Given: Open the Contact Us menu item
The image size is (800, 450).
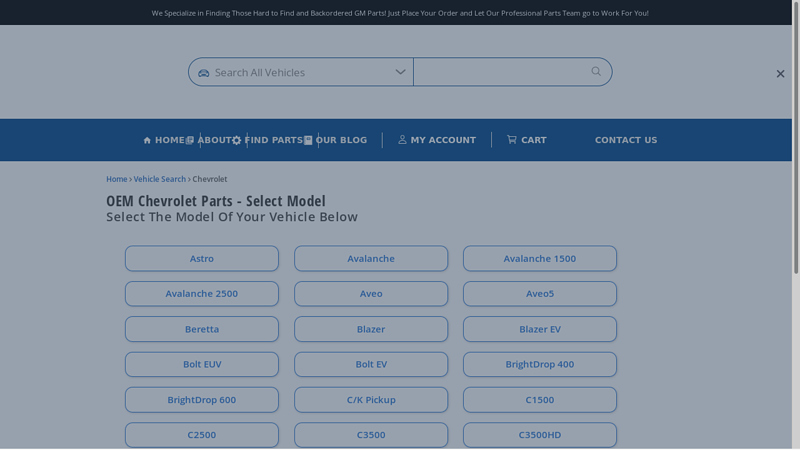Looking at the screenshot, I should click(625, 140).
